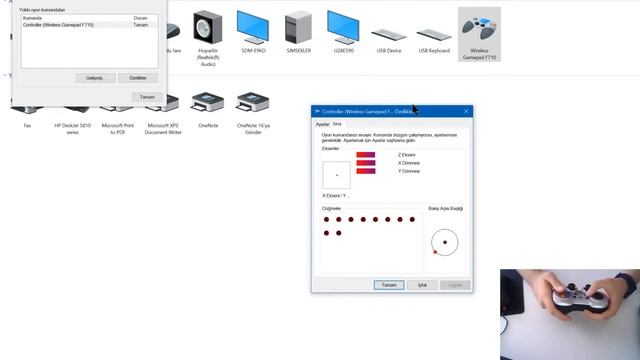Click the point-of-view hat circle indicator

coord(444,242)
